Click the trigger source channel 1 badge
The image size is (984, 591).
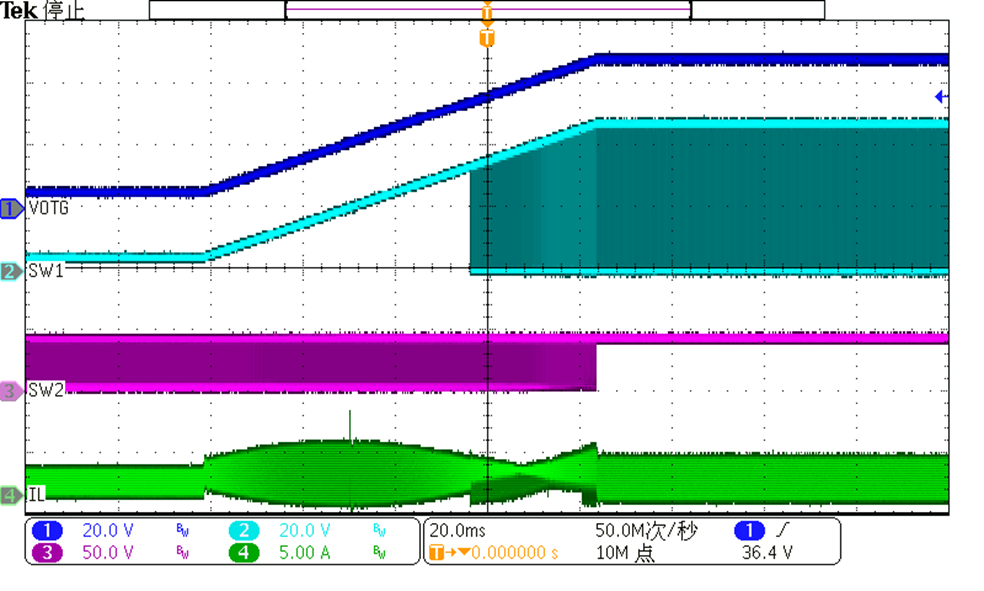point(749,530)
